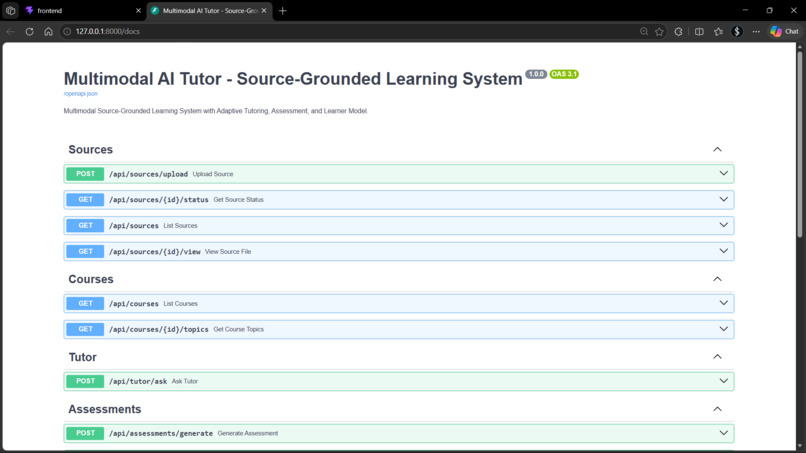Expand the View Source File endpoint arrow
The width and height of the screenshot is (806, 453).
(x=723, y=251)
